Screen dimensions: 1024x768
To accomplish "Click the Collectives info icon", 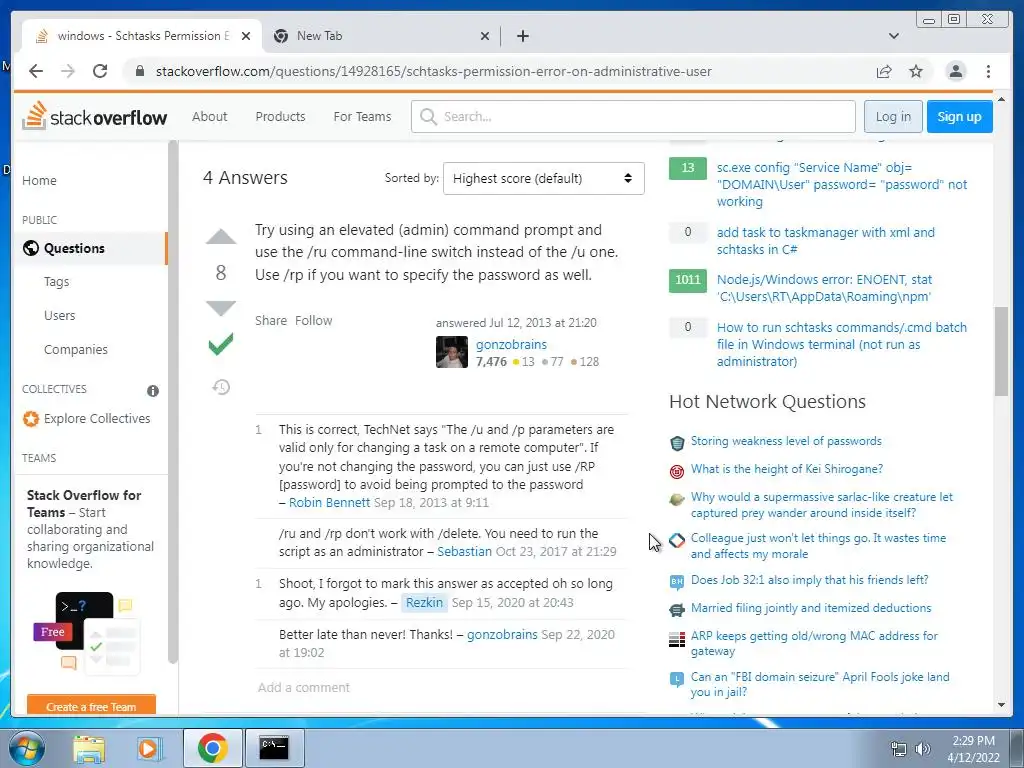I will coord(153,391).
